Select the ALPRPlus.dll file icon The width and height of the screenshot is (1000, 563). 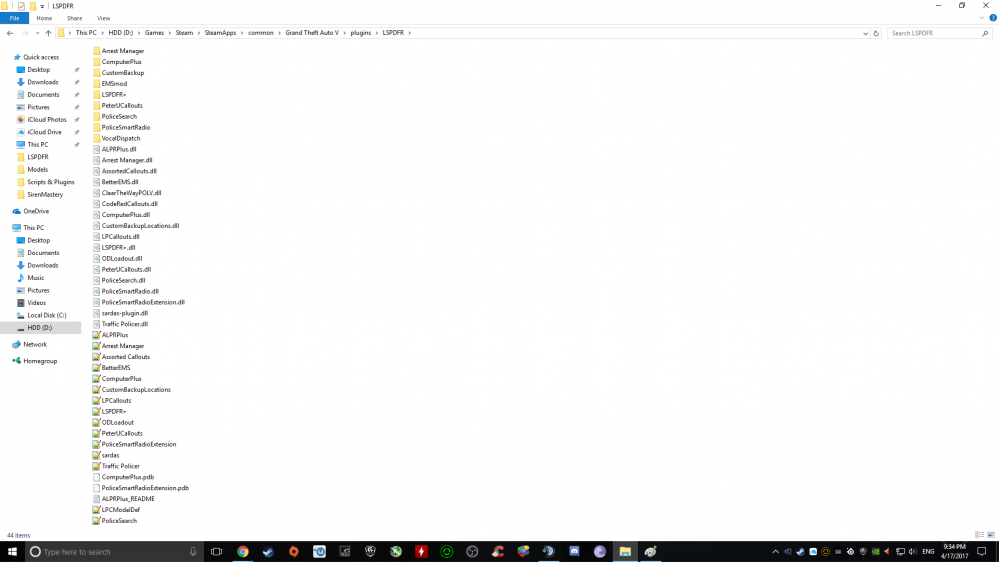click(x=96, y=149)
